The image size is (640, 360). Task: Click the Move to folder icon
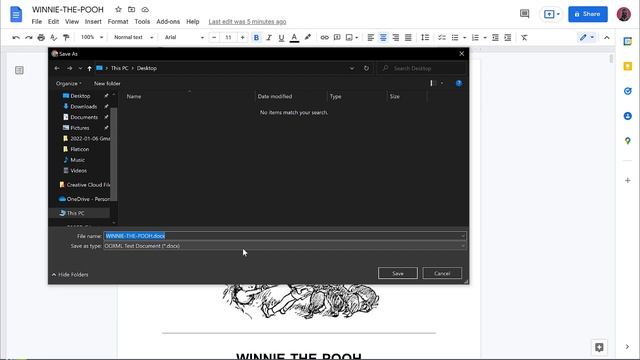point(131,9)
